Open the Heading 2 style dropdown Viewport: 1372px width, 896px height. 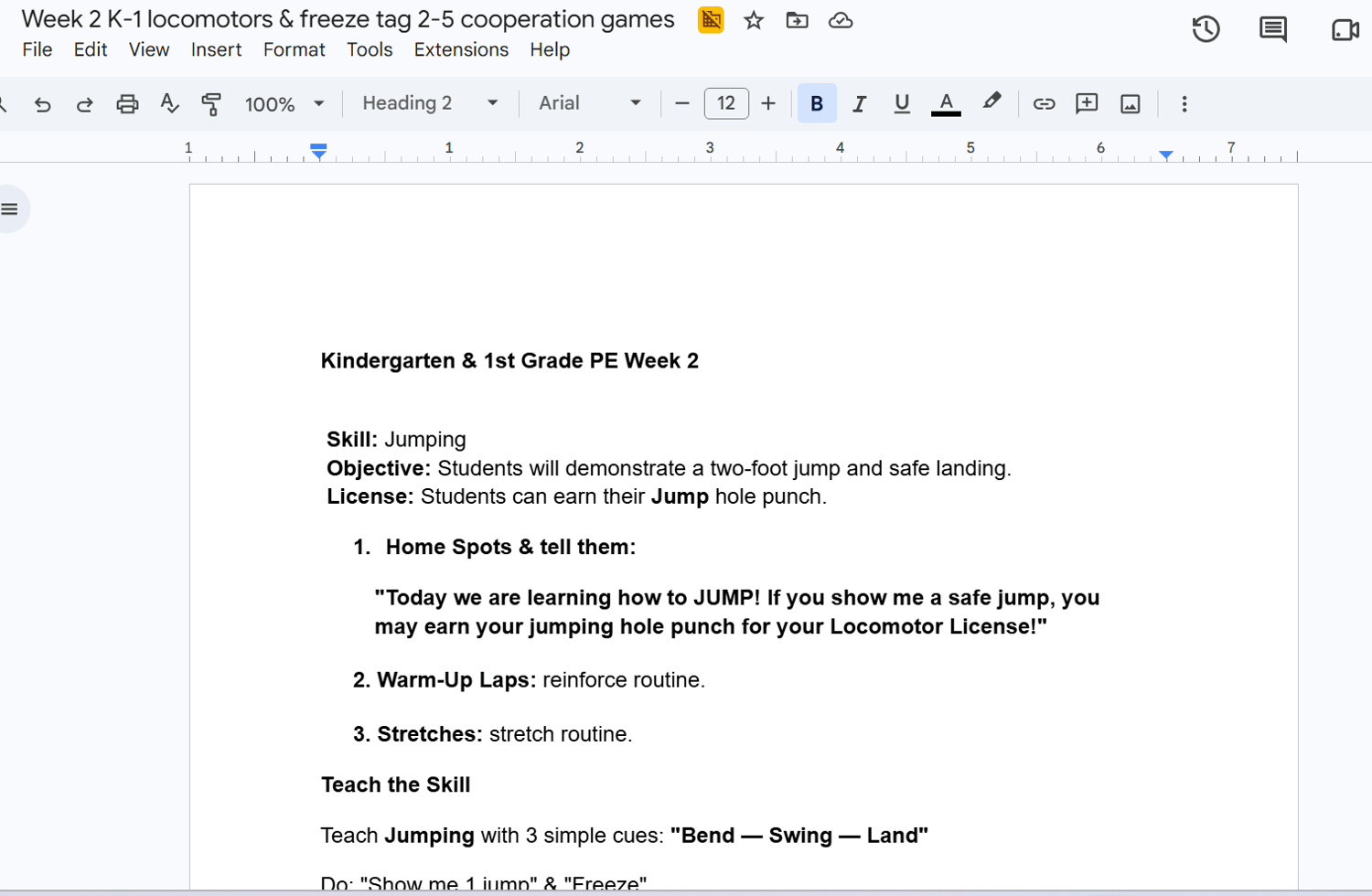[430, 103]
